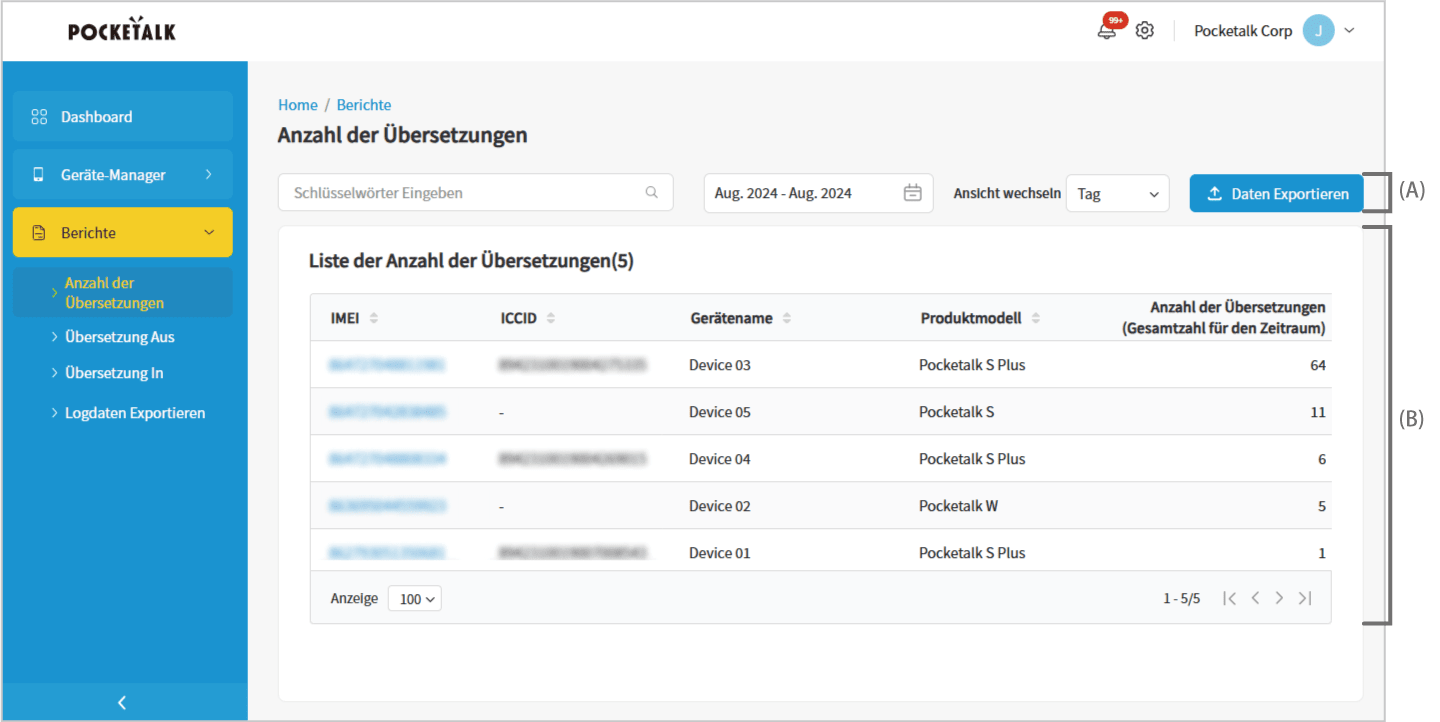Go to first page pagination icon
1440x722 pixels.
1230,598
